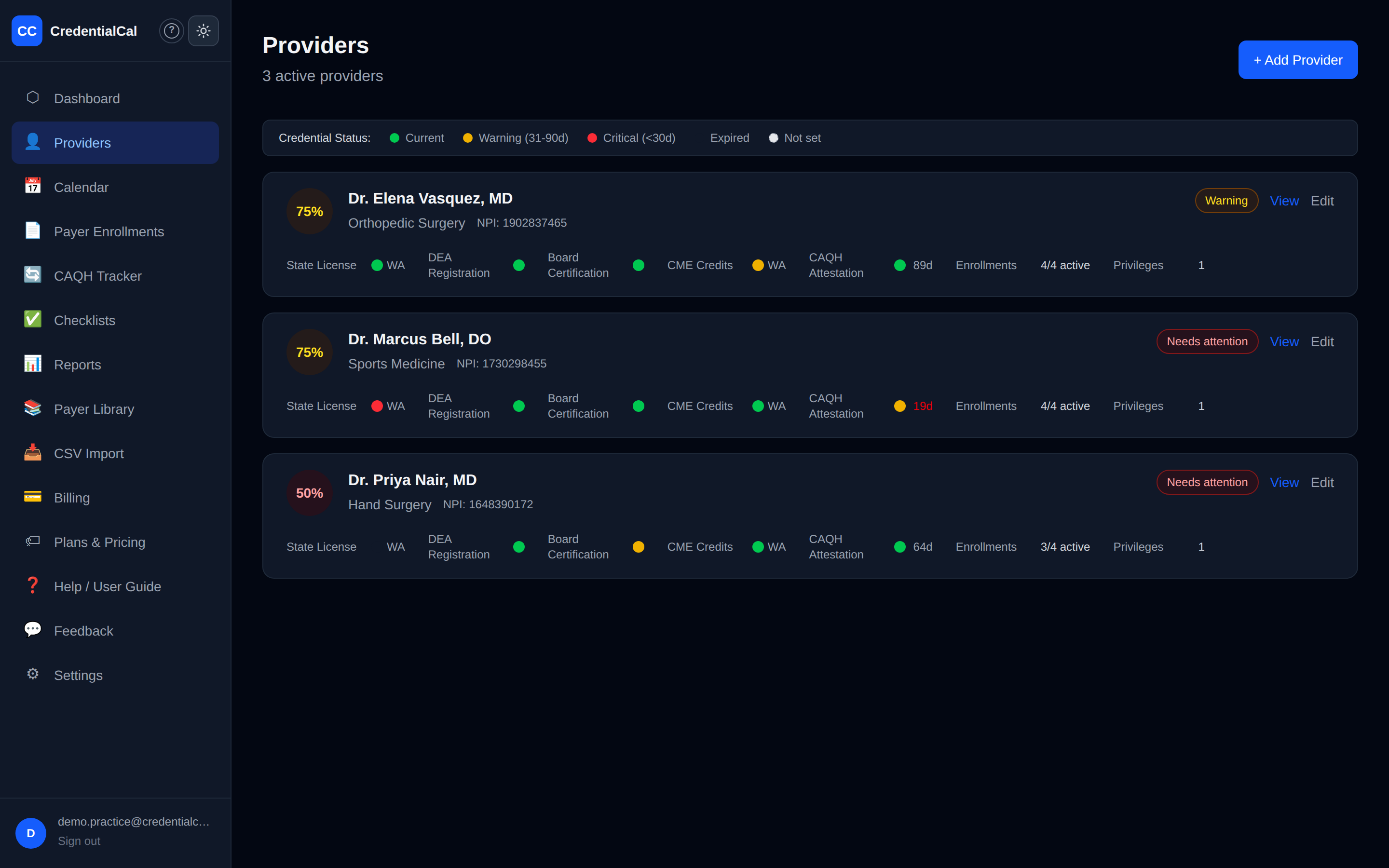
Task: Go to Payer Enrollments
Action: tap(115, 231)
